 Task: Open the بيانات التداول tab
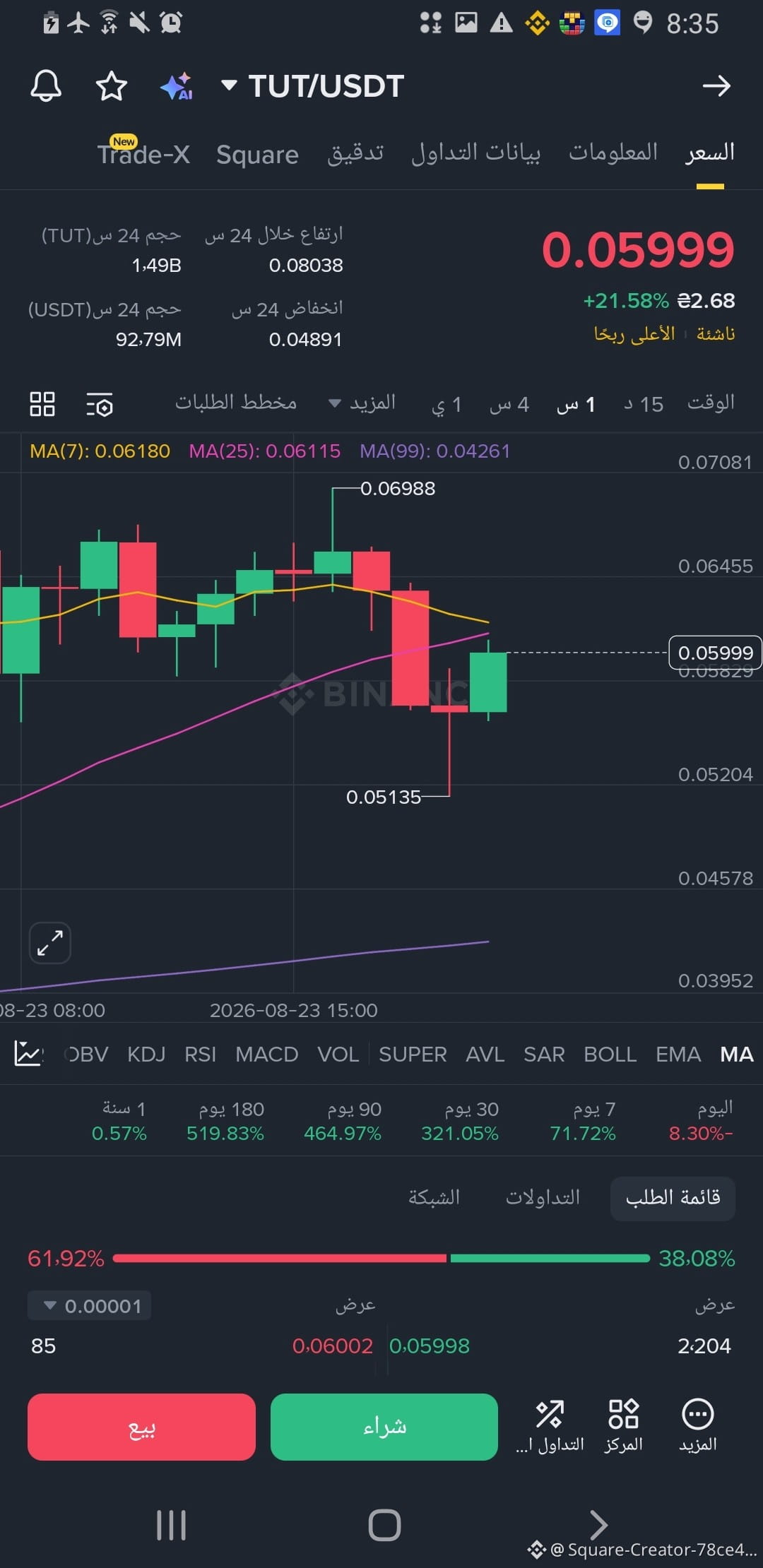coord(476,153)
